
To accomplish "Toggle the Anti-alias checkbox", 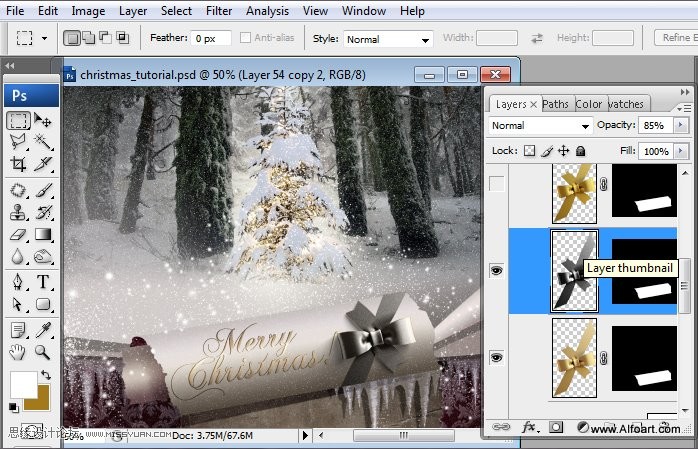I will click(x=245, y=38).
